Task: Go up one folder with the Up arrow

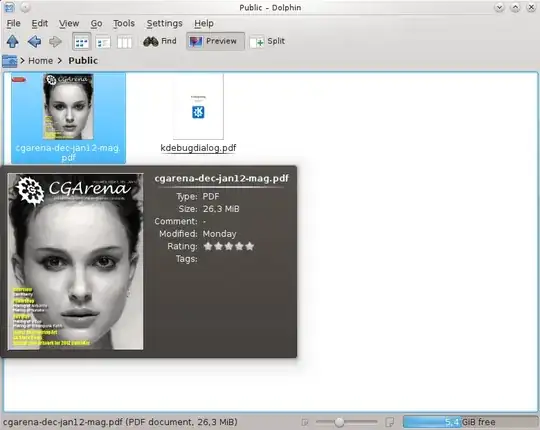Action: tap(13, 41)
